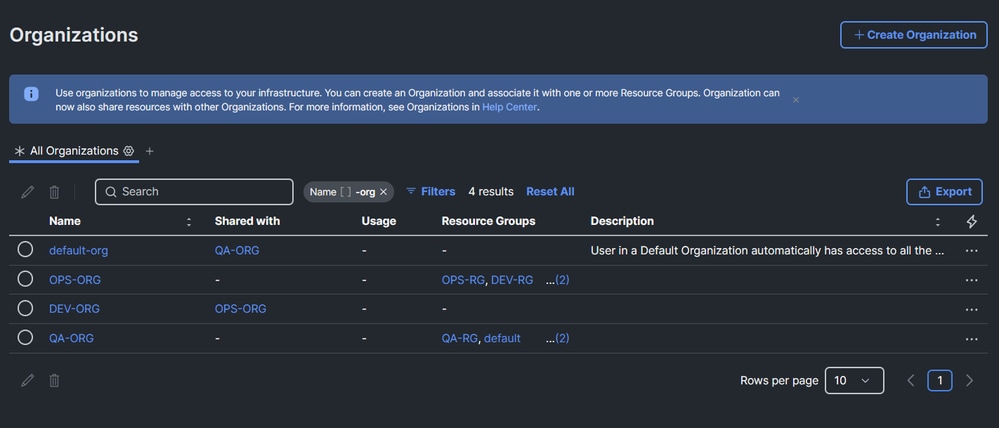Click the Usage column header
The height and width of the screenshot is (428, 999).
tap(378, 221)
